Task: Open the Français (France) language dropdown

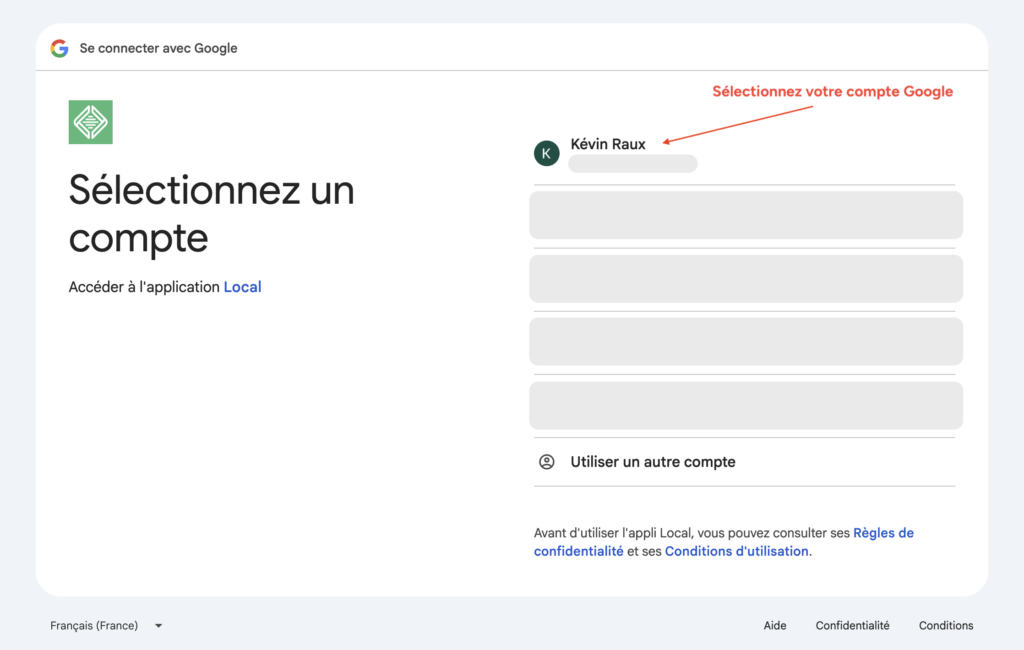Action: pyautogui.click(x=106, y=626)
